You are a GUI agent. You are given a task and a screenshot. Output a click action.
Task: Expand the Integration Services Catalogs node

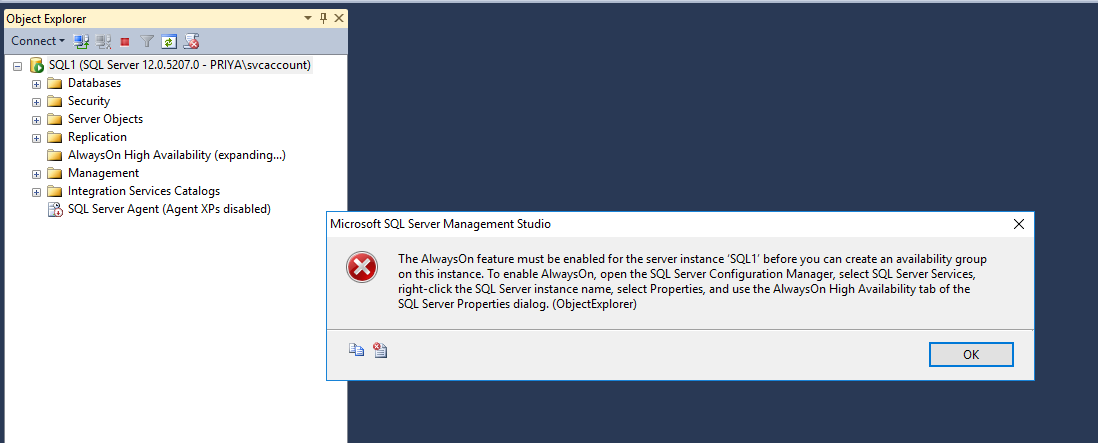click(36, 191)
